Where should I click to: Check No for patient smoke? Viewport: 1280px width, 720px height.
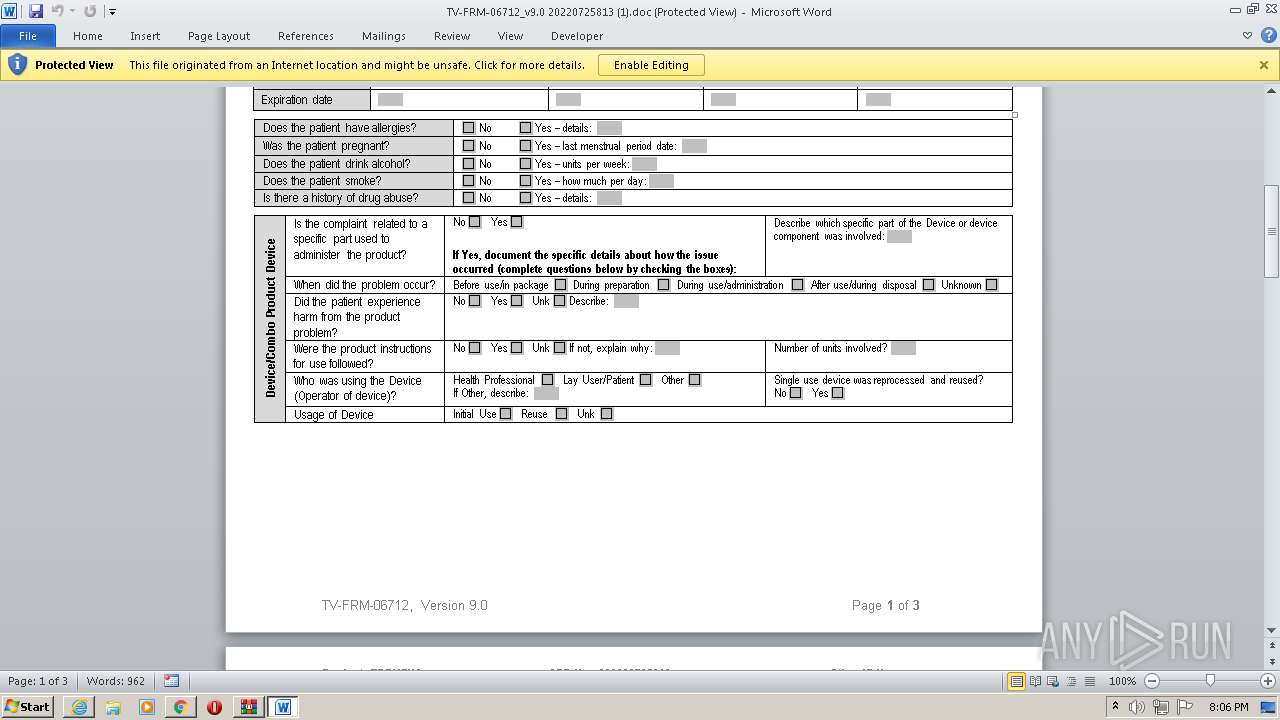(x=468, y=181)
